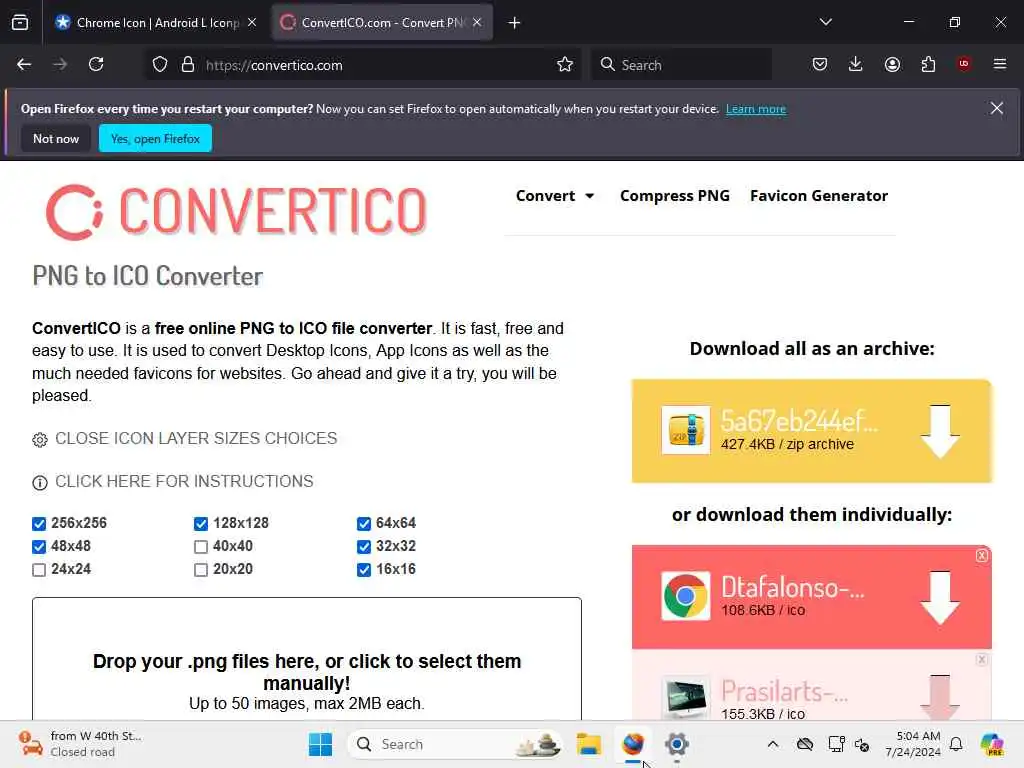Open a new tab with plus icon
Viewport: 1024px width, 768px height.
pyautogui.click(x=515, y=23)
